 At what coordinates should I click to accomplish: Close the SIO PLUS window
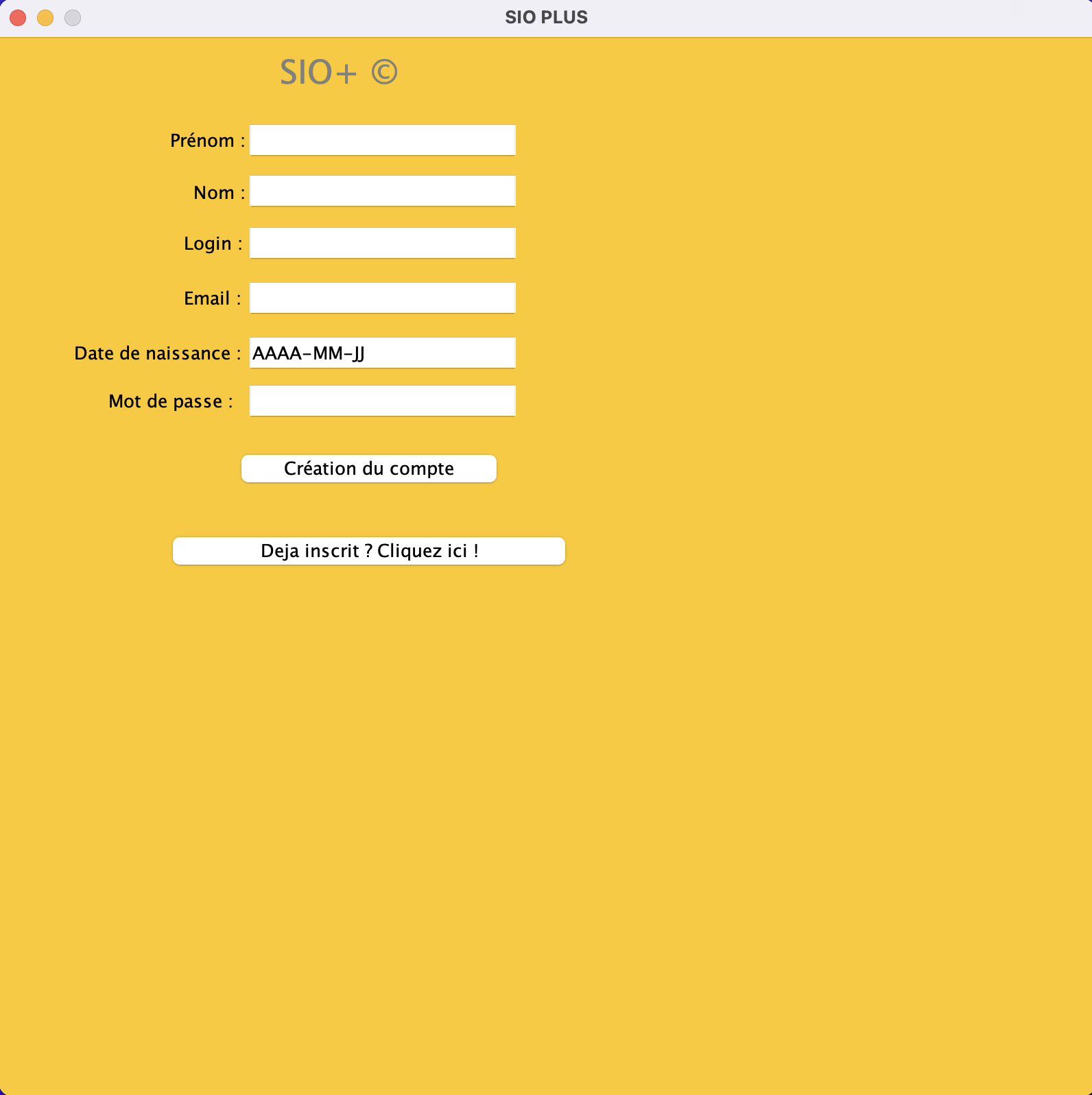[x=18, y=18]
